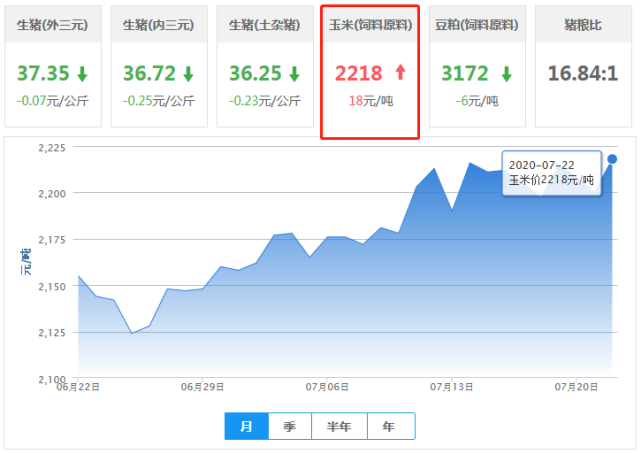Click the down arrow beside 36.25

pos(295,74)
